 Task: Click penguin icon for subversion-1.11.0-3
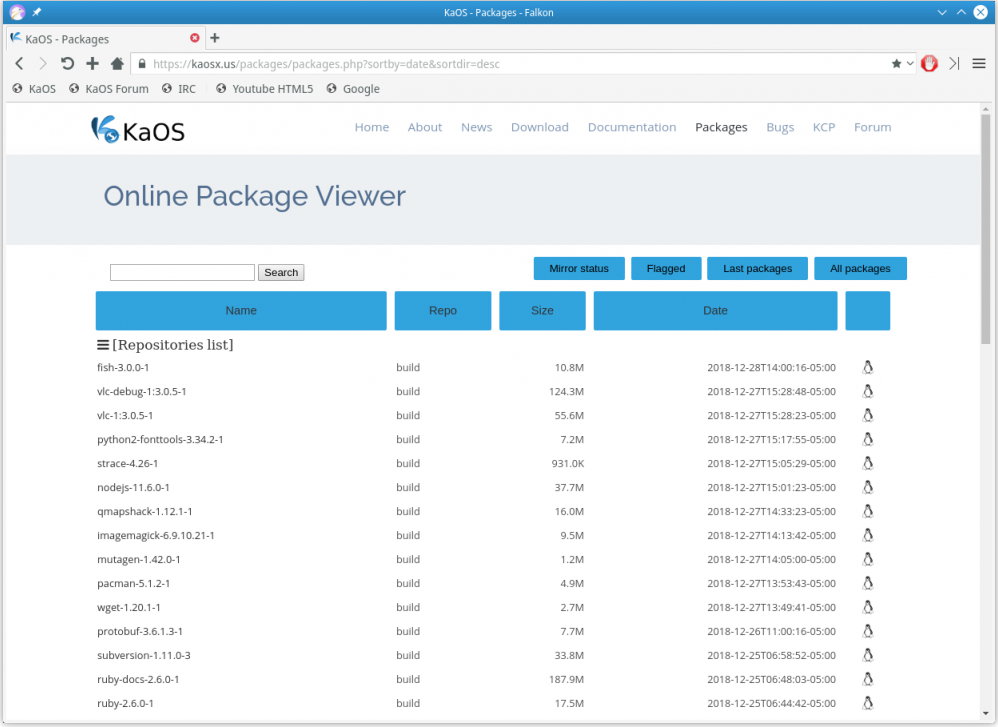point(868,655)
